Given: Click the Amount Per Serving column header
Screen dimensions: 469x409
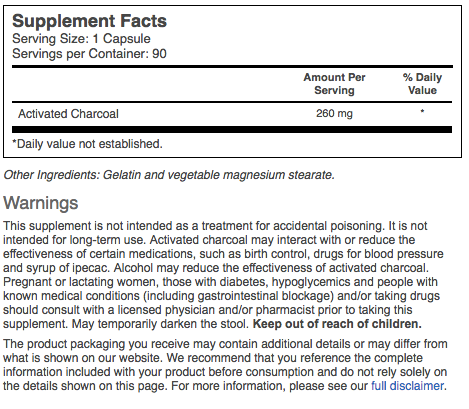Looking at the screenshot, I should pos(334,84).
